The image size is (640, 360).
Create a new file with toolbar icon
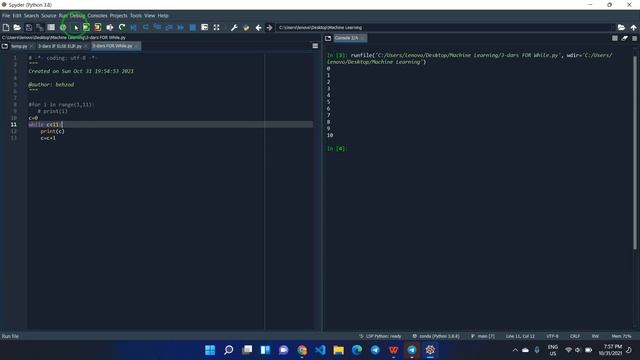click(x=6, y=27)
